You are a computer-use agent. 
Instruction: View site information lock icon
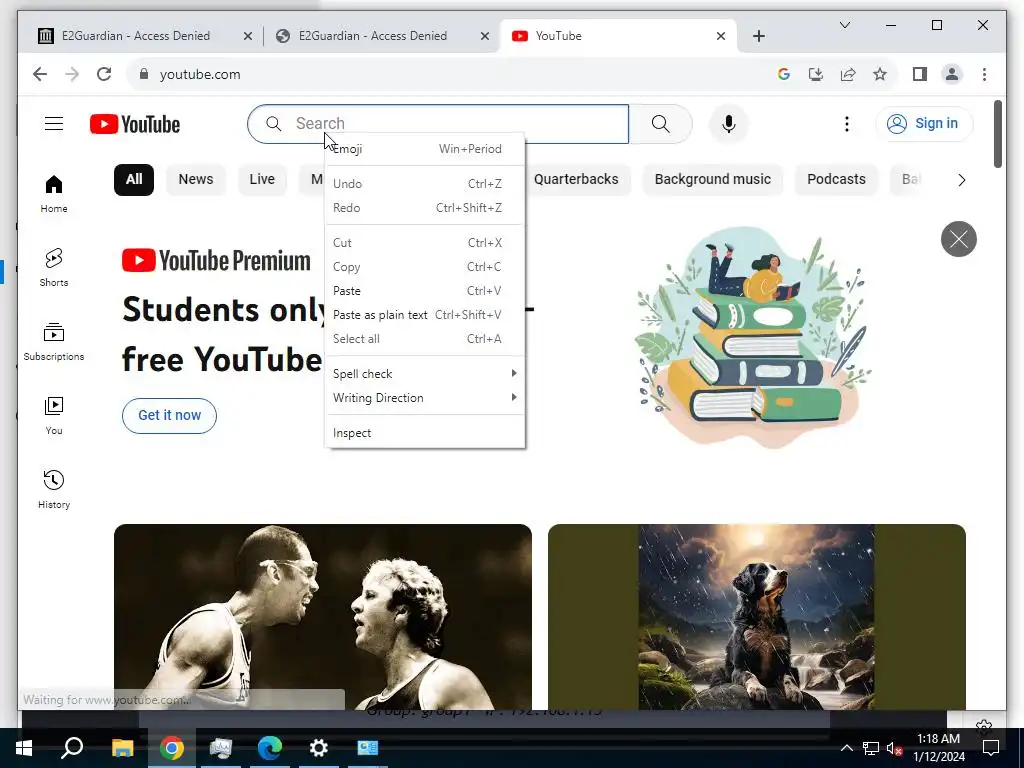coord(144,74)
